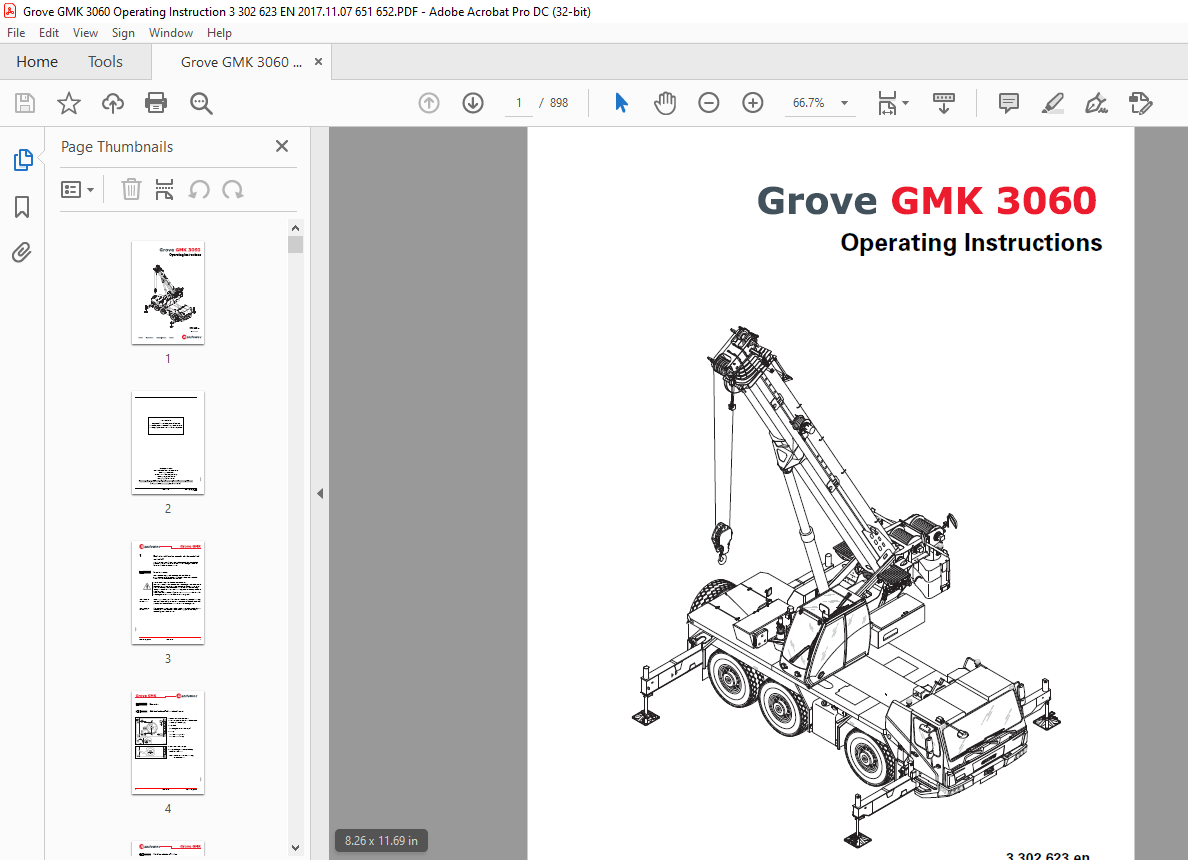Click the stamp tool icon

[1140, 103]
